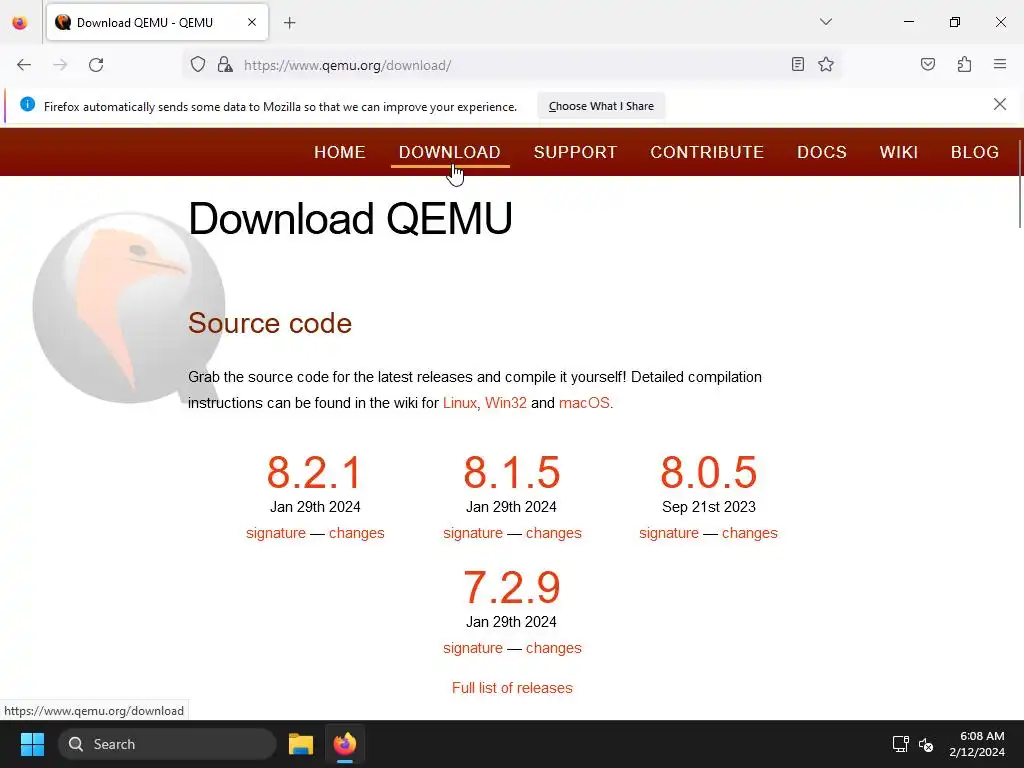Image resolution: width=1024 pixels, height=768 pixels.
Task: Open signature link under 7.2.9
Action: [x=473, y=648]
